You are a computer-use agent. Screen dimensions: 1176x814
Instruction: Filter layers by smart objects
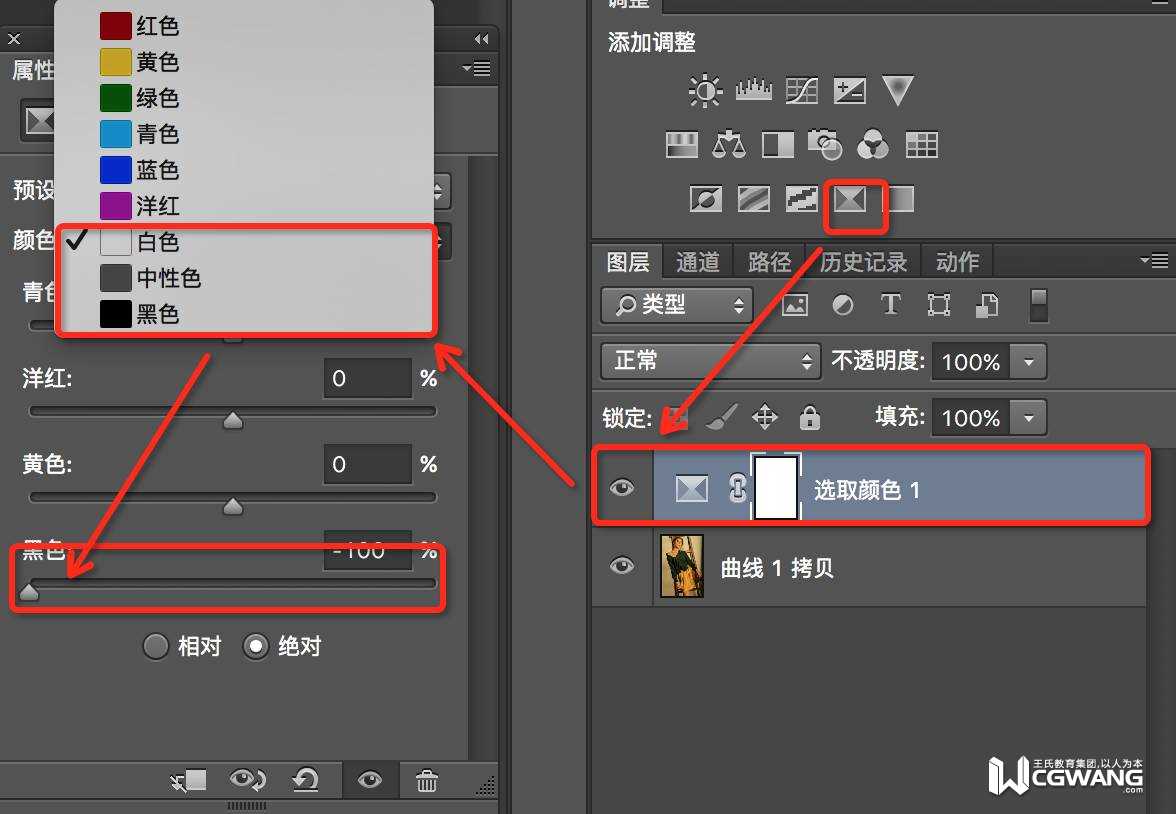click(987, 305)
